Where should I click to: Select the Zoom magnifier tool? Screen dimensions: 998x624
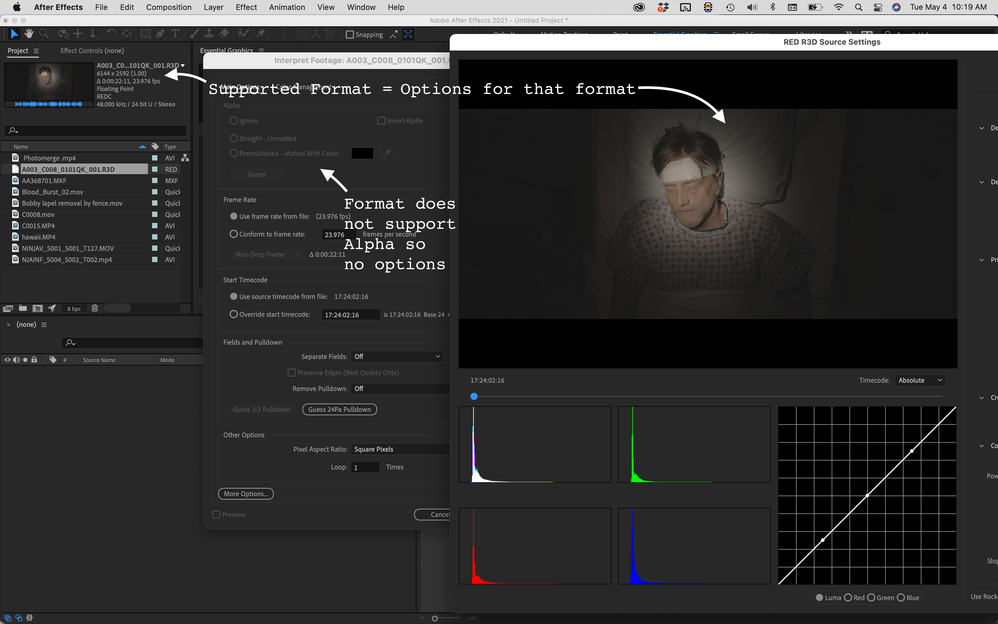point(43,34)
